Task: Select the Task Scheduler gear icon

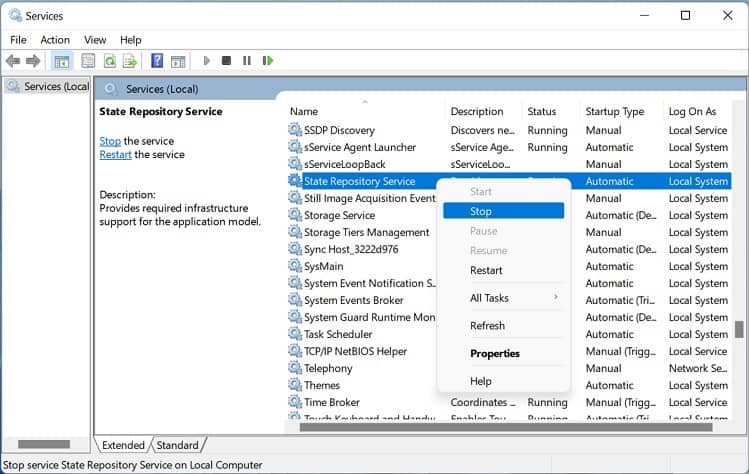Action: click(x=295, y=334)
